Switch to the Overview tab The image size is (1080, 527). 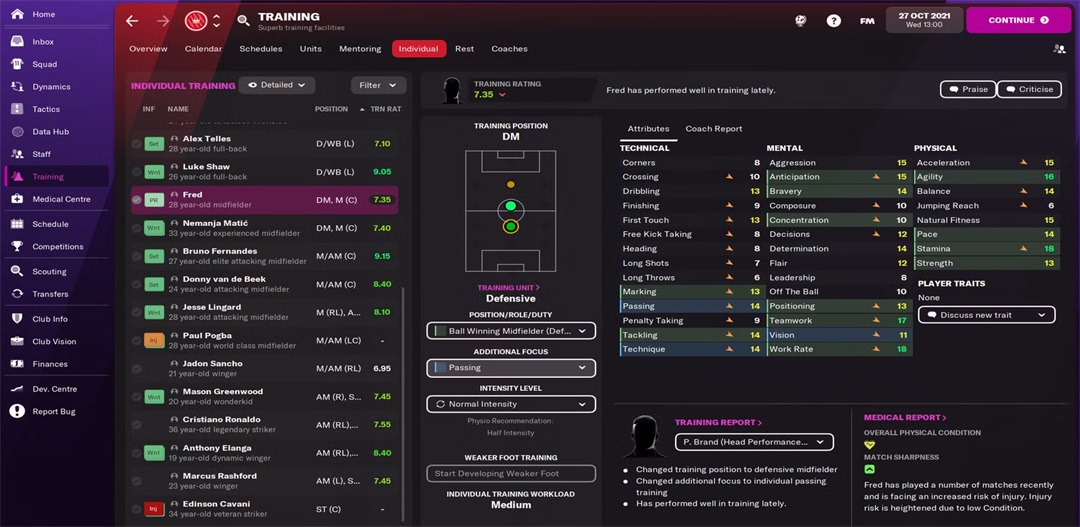148,49
